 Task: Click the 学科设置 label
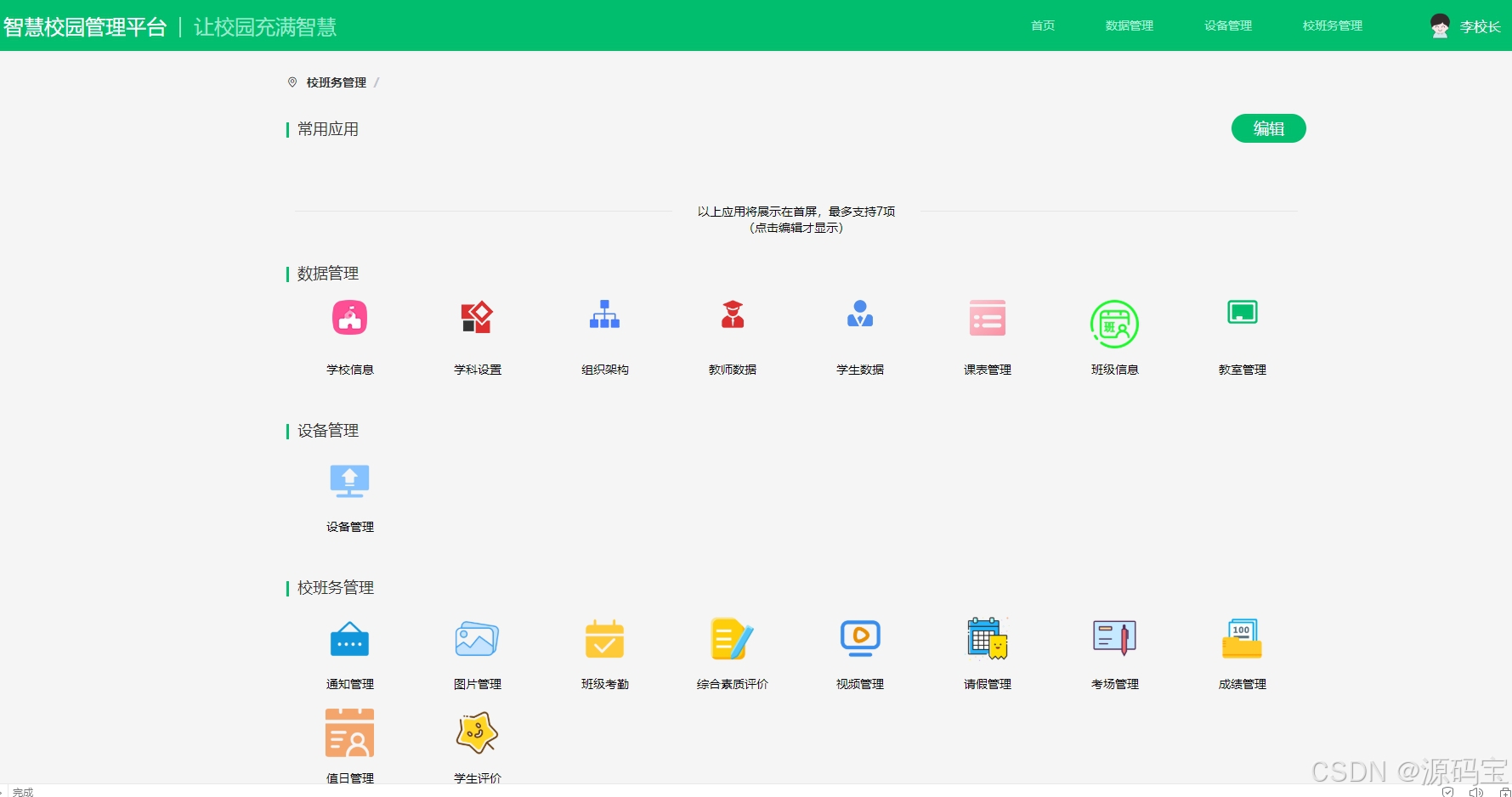click(478, 370)
